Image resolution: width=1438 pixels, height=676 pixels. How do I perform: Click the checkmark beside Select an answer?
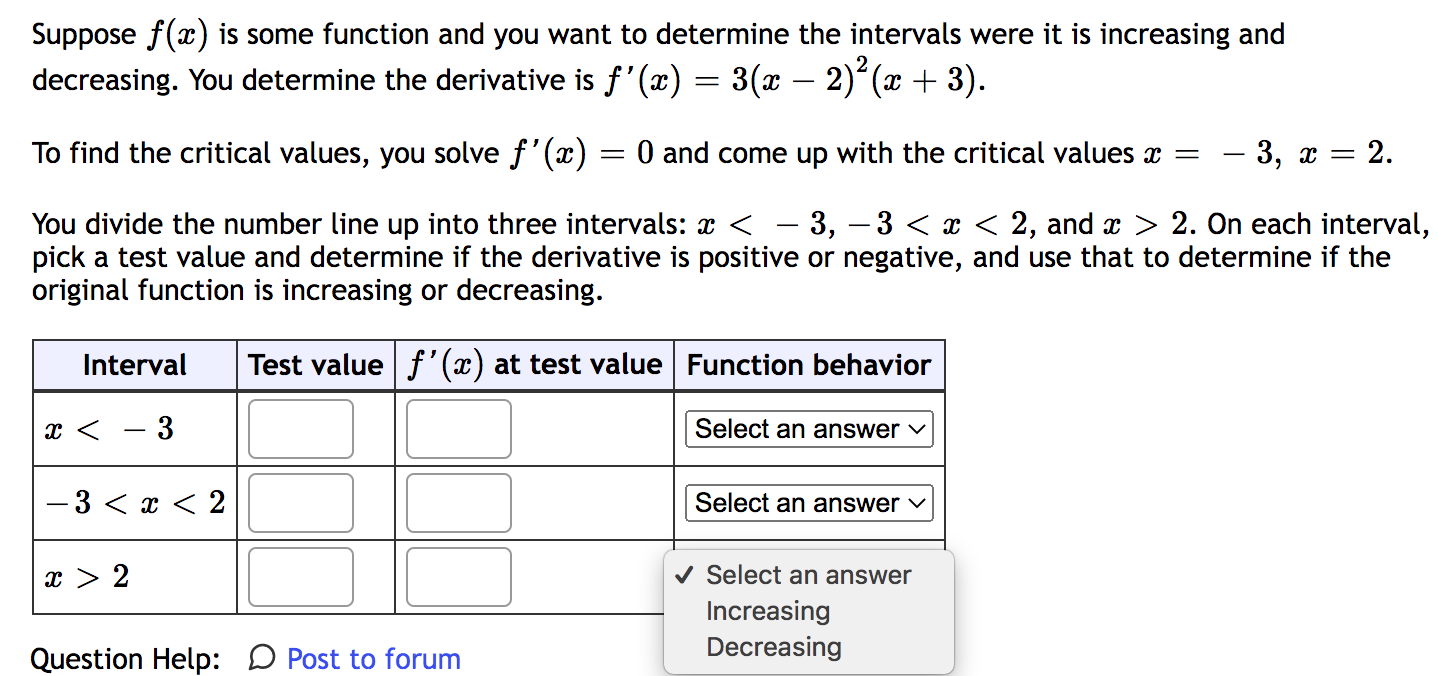(683, 575)
